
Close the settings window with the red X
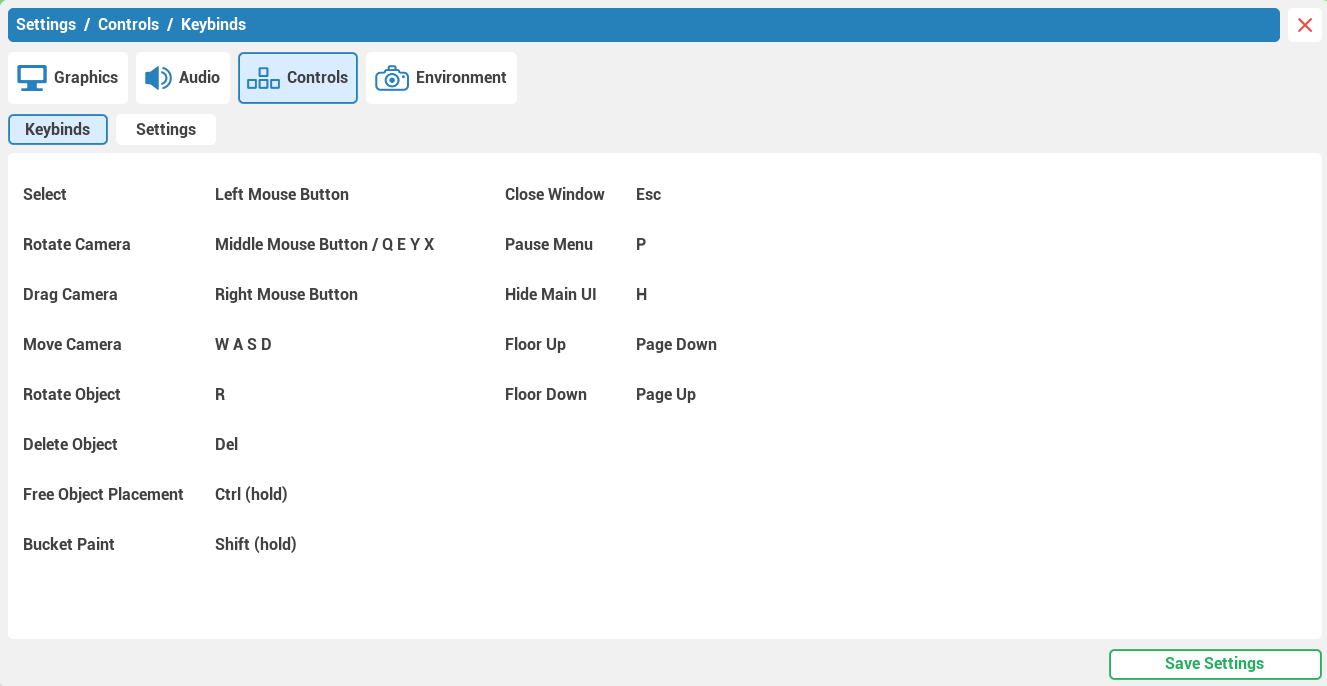(1305, 25)
